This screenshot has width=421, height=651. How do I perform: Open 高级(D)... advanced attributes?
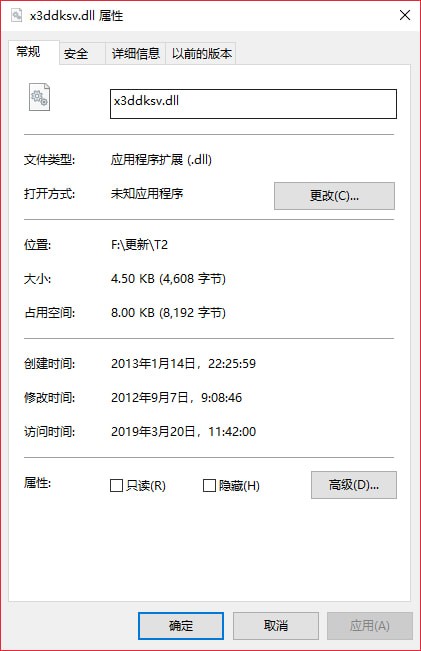[x=354, y=485]
